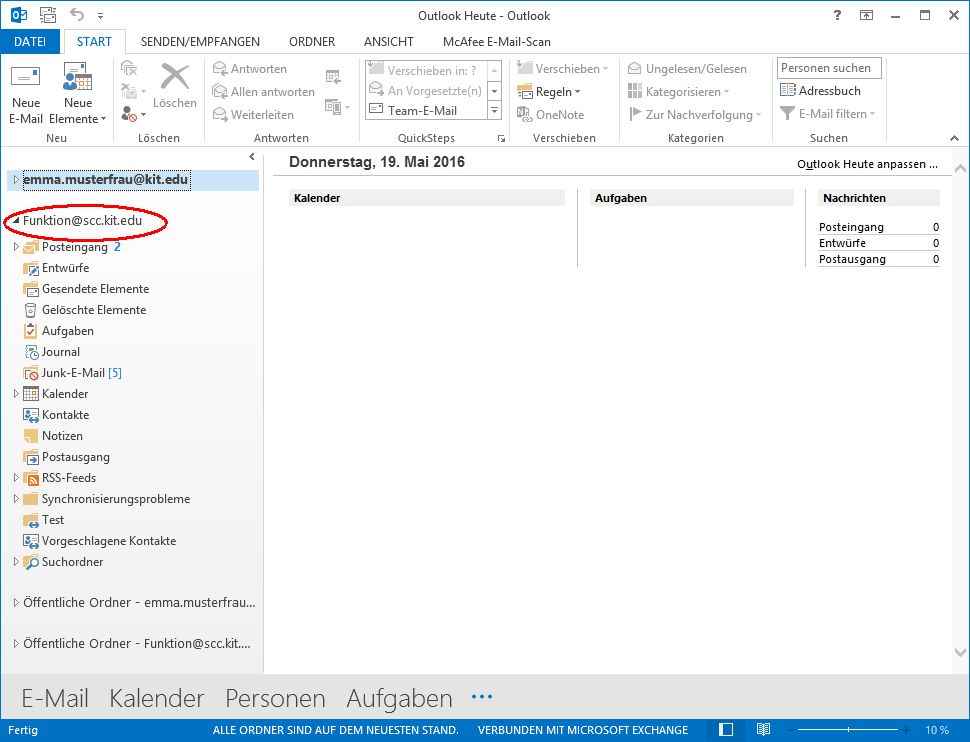The width and height of the screenshot is (970, 742).
Task: Open the Gesendete Elemente folder
Action: [95, 289]
